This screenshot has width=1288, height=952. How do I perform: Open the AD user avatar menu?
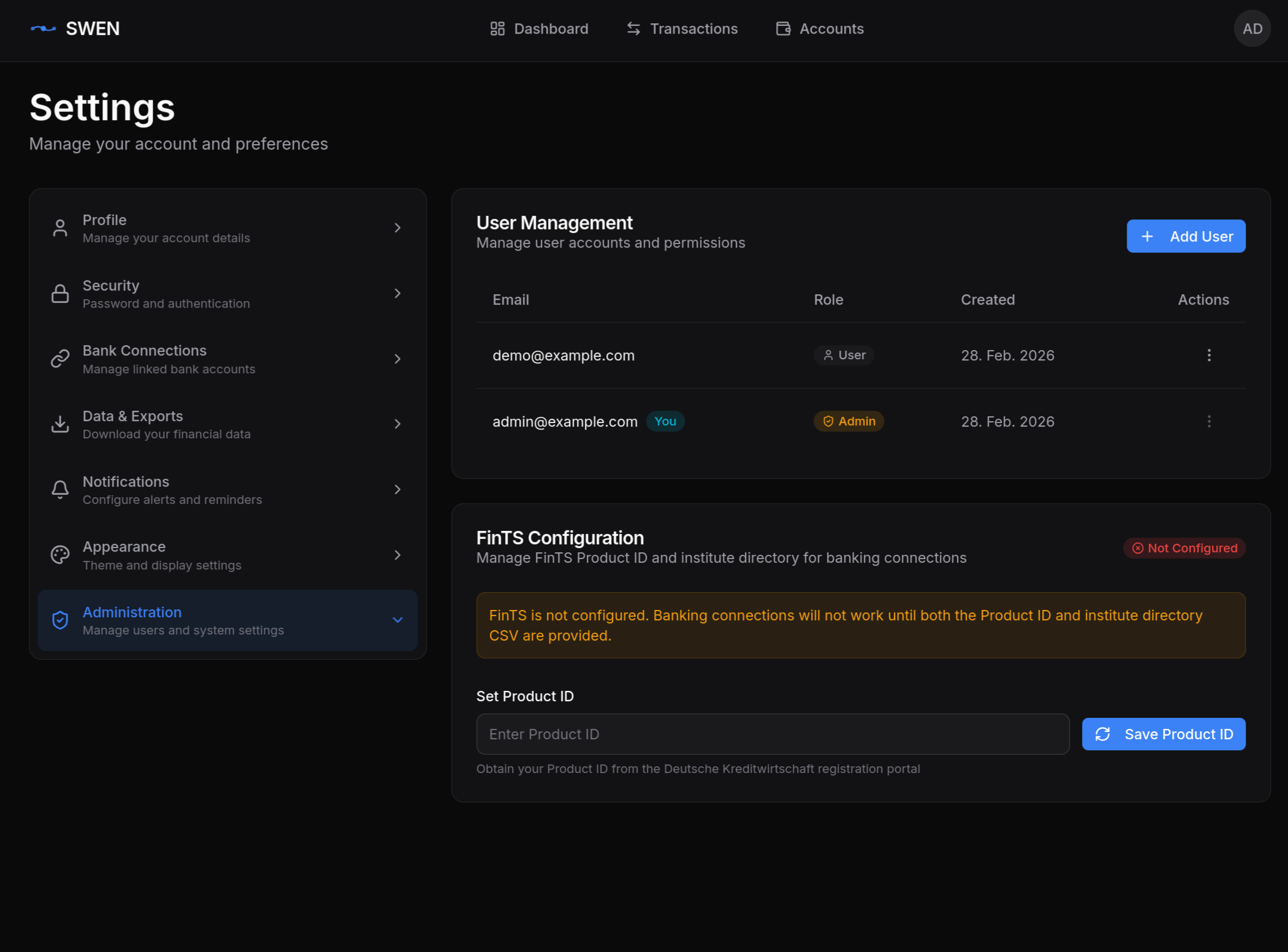pyautogui.click(x=1251, y=29)
